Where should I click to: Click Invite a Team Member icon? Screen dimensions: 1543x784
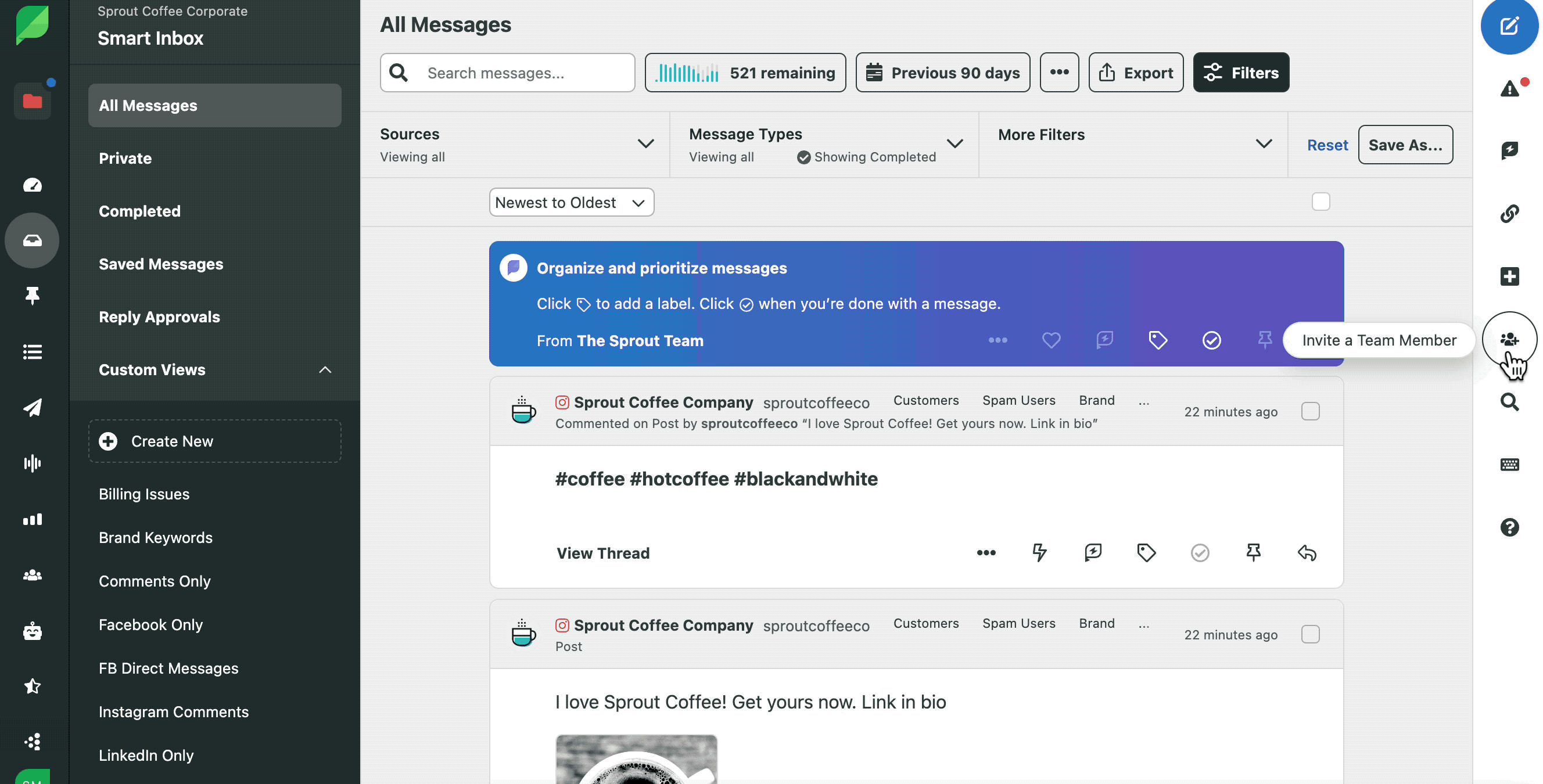point(1509,340)
